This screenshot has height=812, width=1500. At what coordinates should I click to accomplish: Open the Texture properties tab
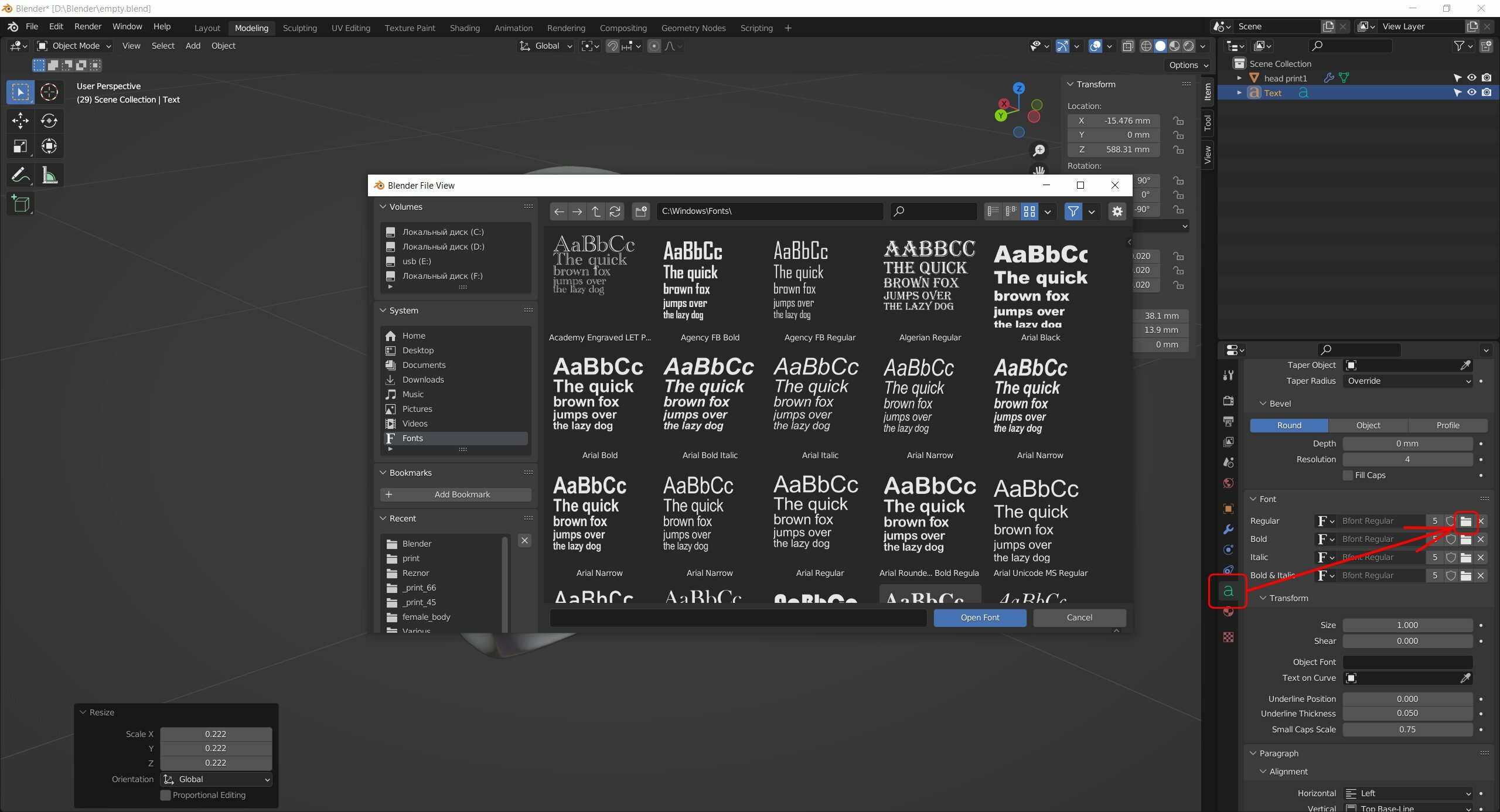point(1228,637)
